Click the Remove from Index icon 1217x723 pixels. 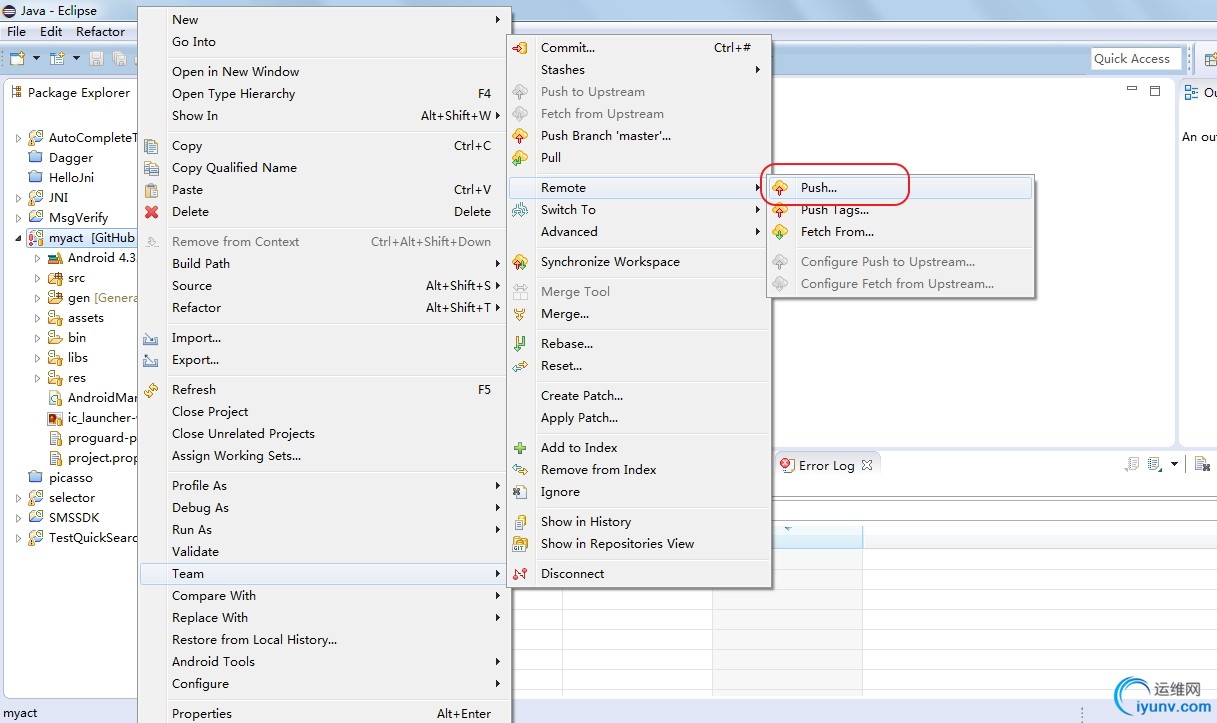tap(520, 470)
